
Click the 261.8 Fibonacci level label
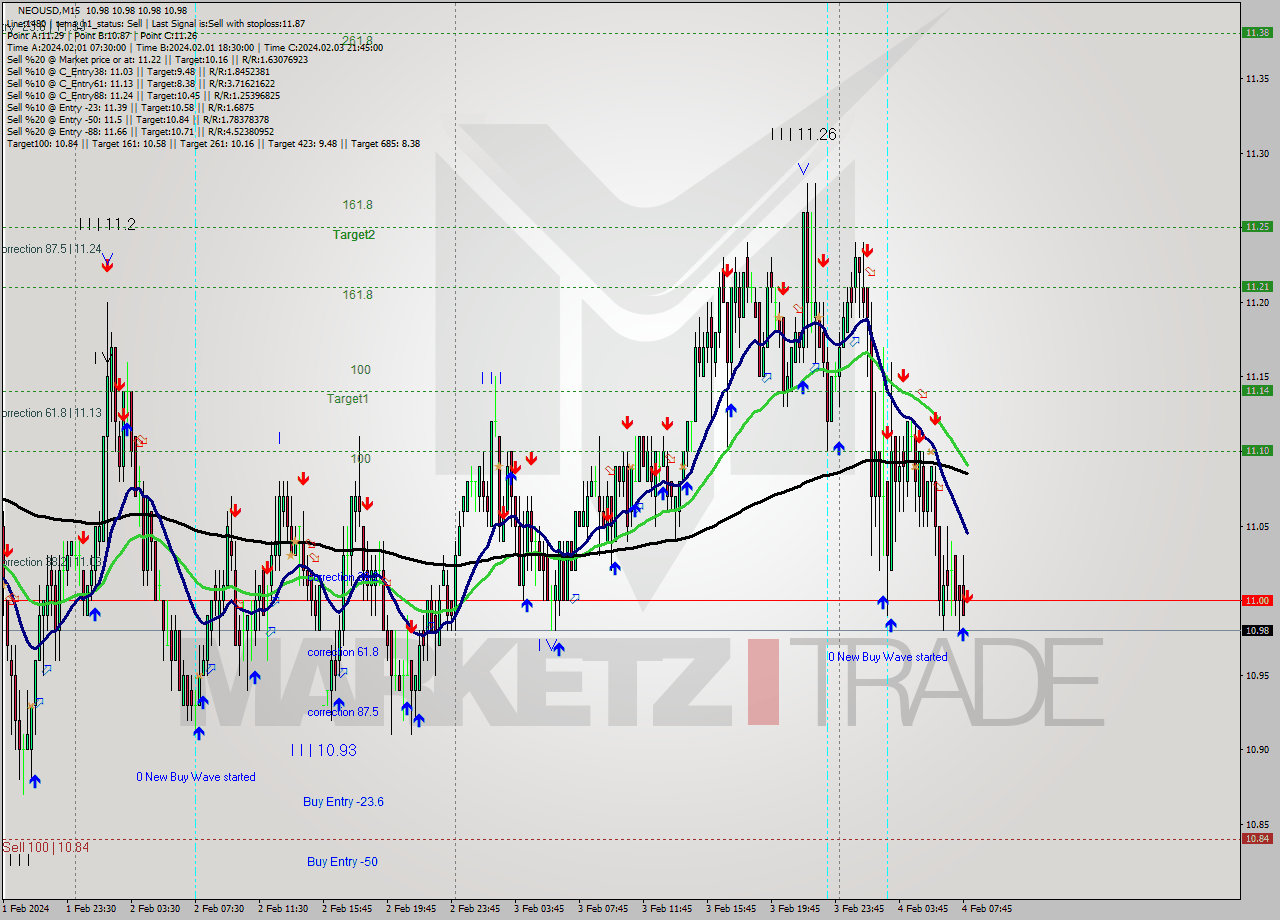357,40
